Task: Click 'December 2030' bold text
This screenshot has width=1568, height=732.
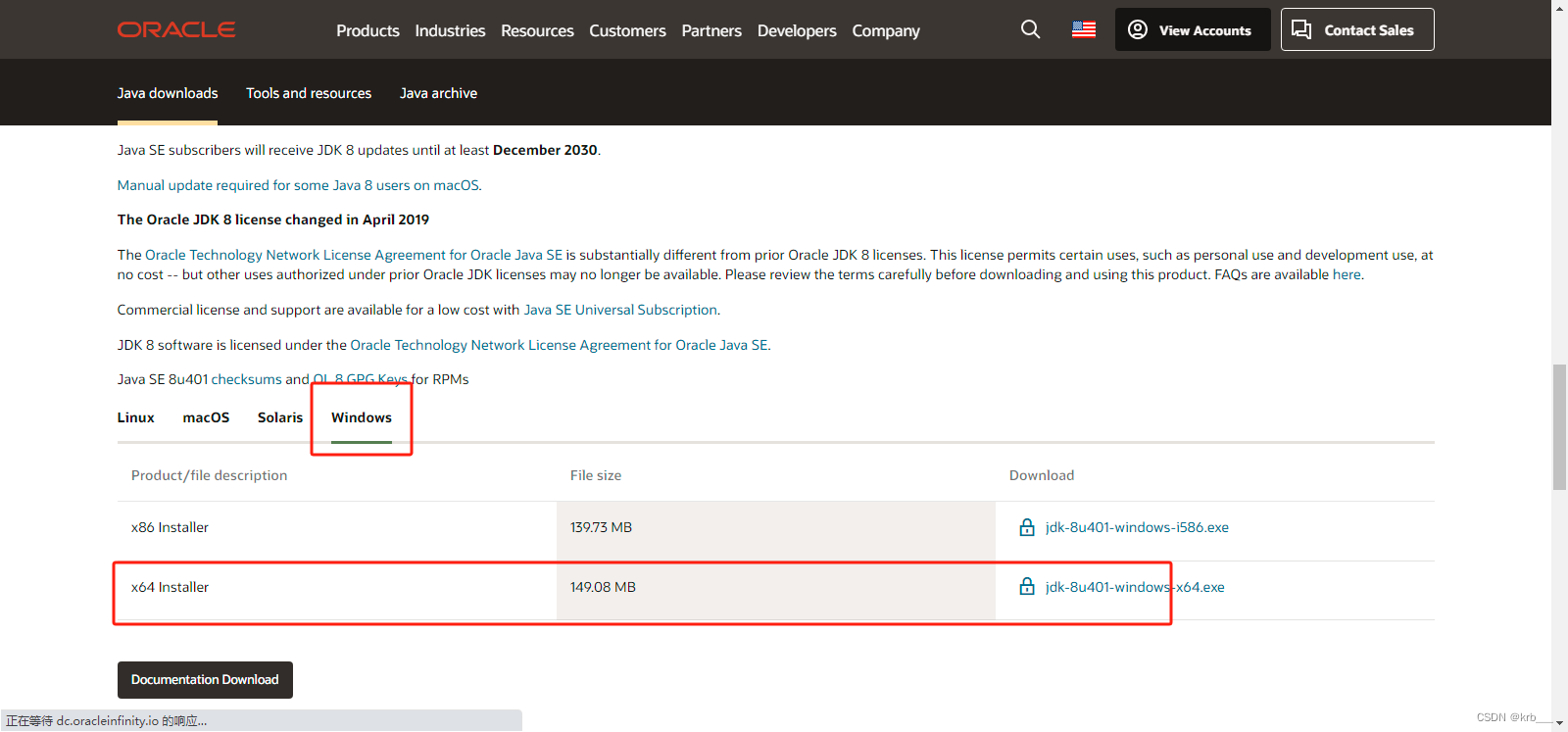Action: [x=545, y=150]
